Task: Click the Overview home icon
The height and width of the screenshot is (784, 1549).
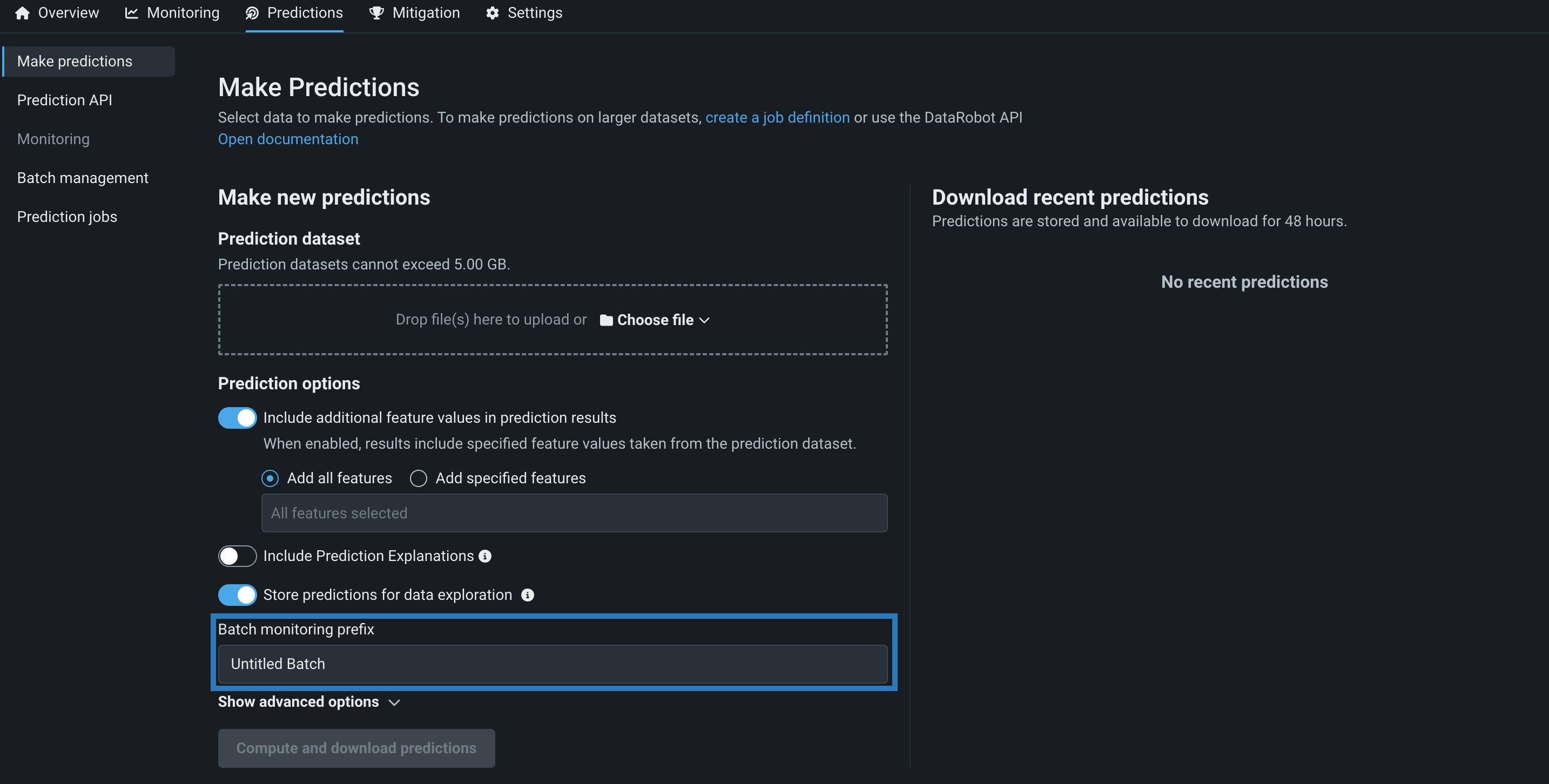Action: click(22, 13)
